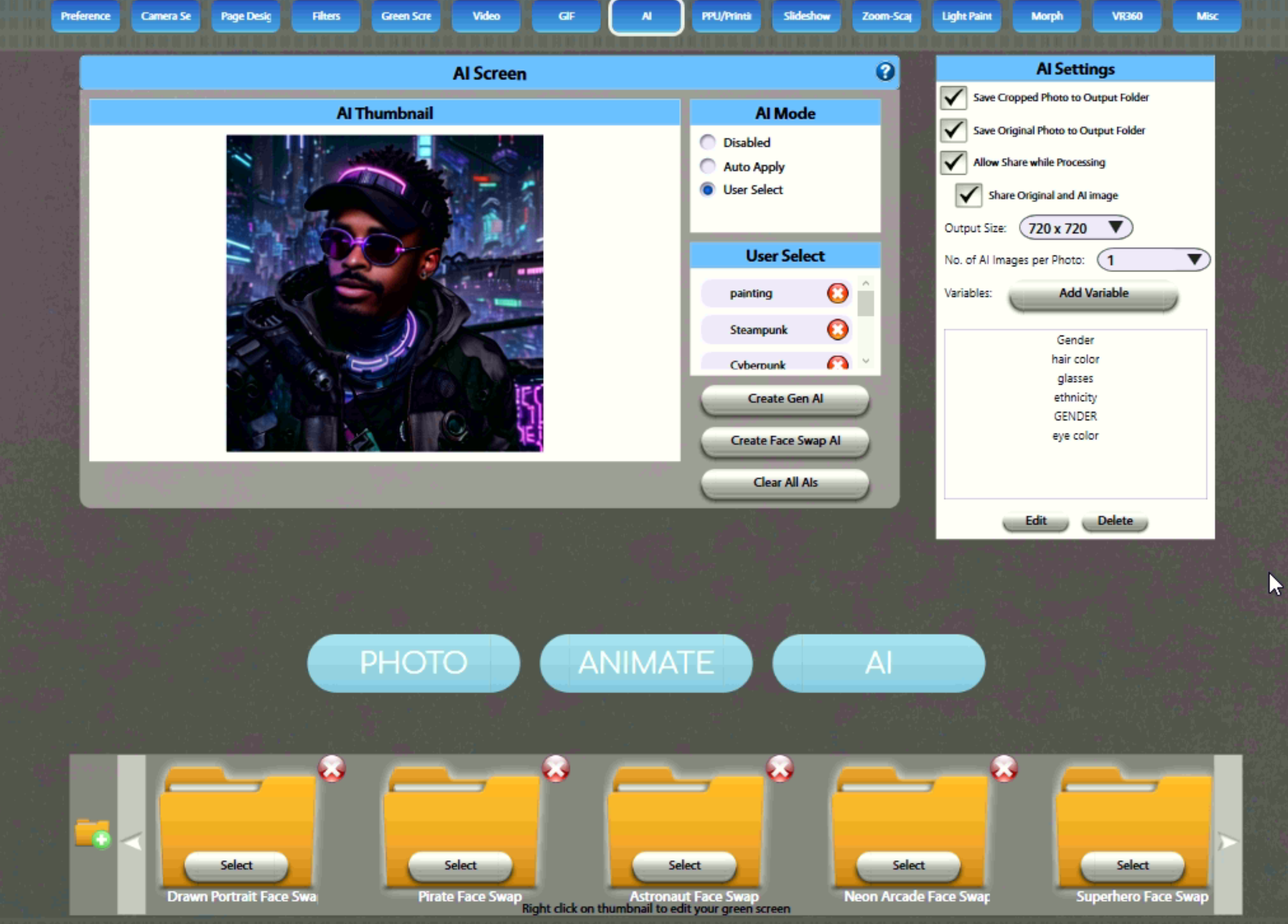Remove the Pirate Face Swap folder
The height and width of the screenshot is (924, 1288).
tap(555, 769)
